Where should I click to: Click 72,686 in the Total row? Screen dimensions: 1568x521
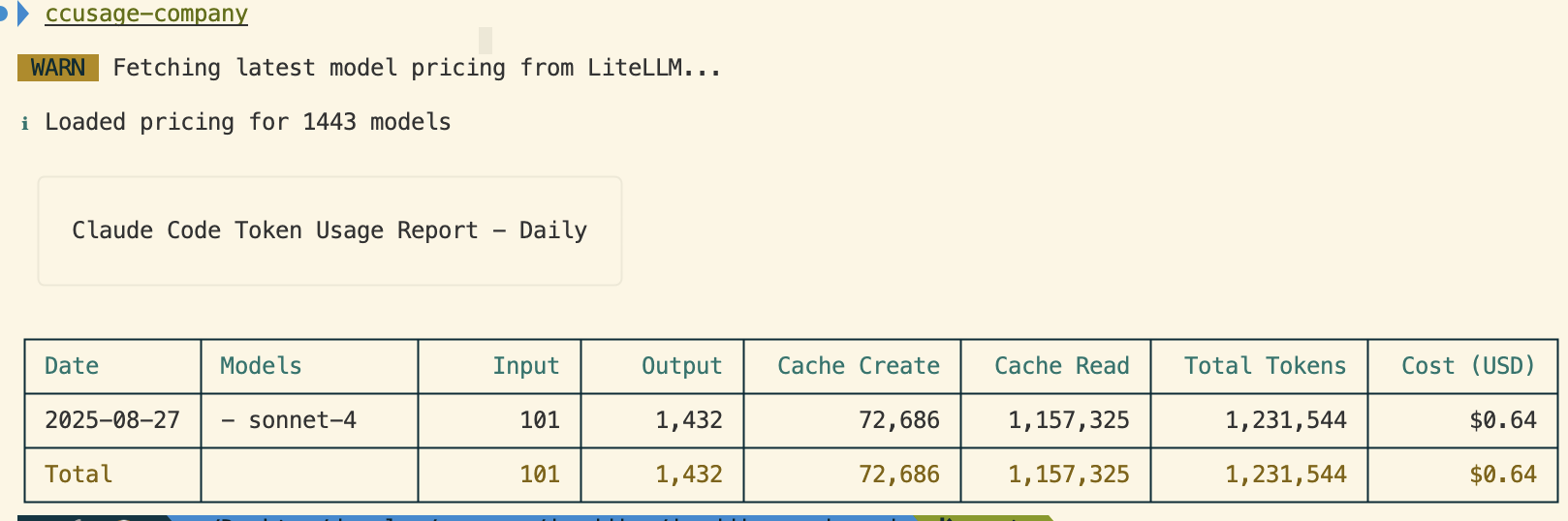pyautogui.click(x=899, y=475)
